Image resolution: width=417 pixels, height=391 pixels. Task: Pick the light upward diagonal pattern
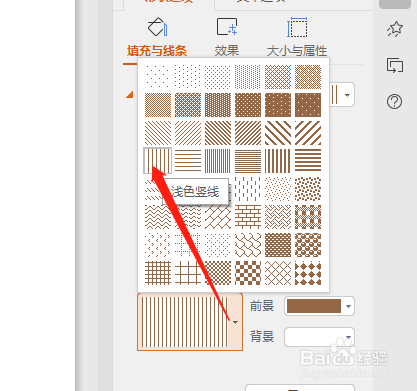tap(188, 133)
